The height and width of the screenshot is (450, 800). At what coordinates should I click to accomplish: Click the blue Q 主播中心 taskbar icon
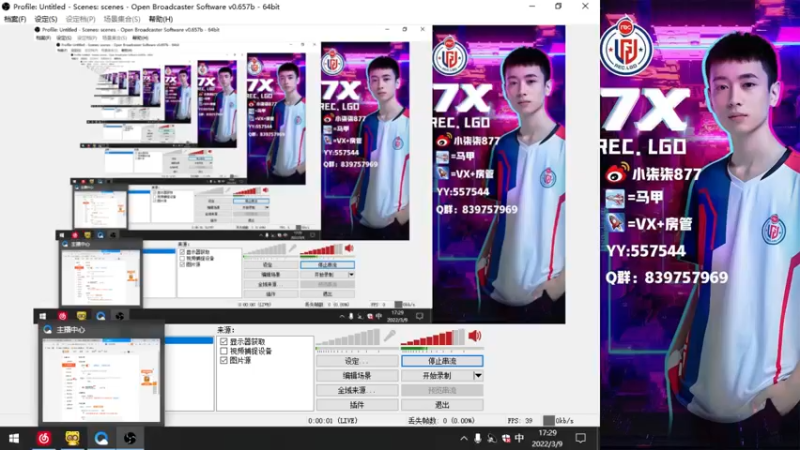coord(101,438)
